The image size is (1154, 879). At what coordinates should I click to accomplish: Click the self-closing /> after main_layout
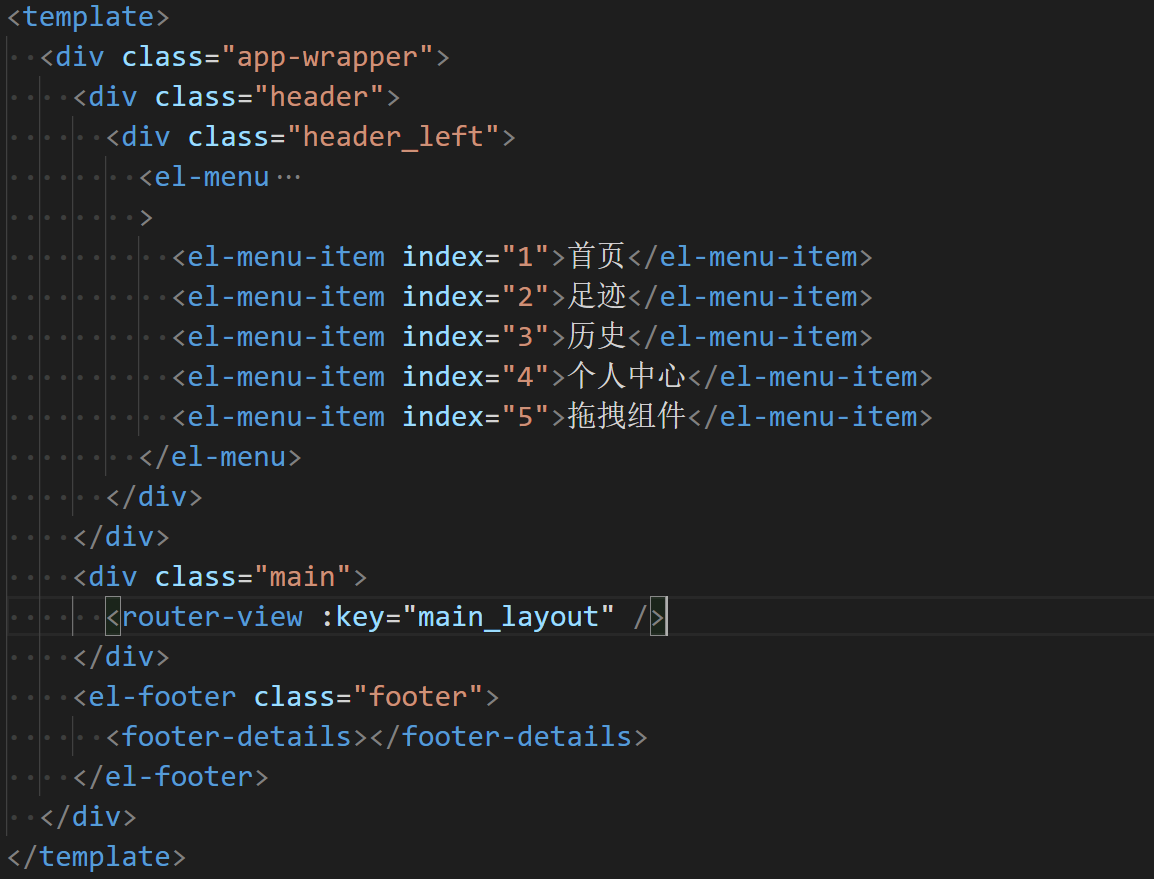649,617
